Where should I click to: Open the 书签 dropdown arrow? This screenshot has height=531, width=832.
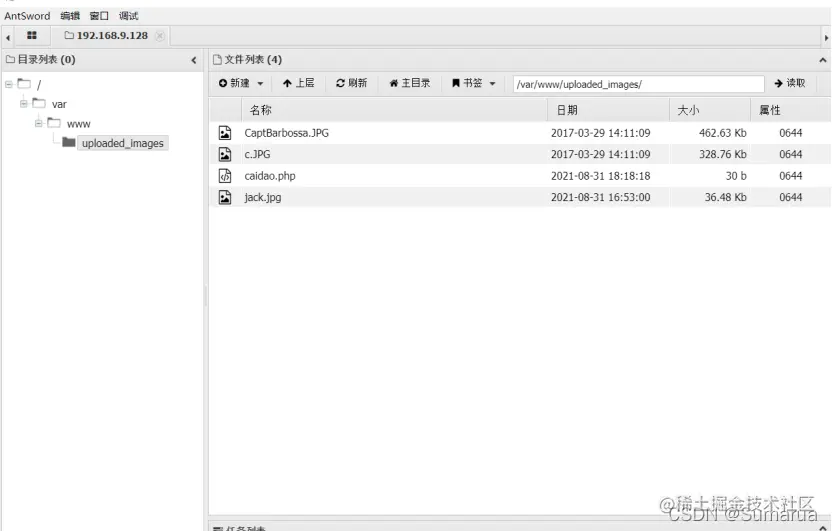tap(492, 83)
